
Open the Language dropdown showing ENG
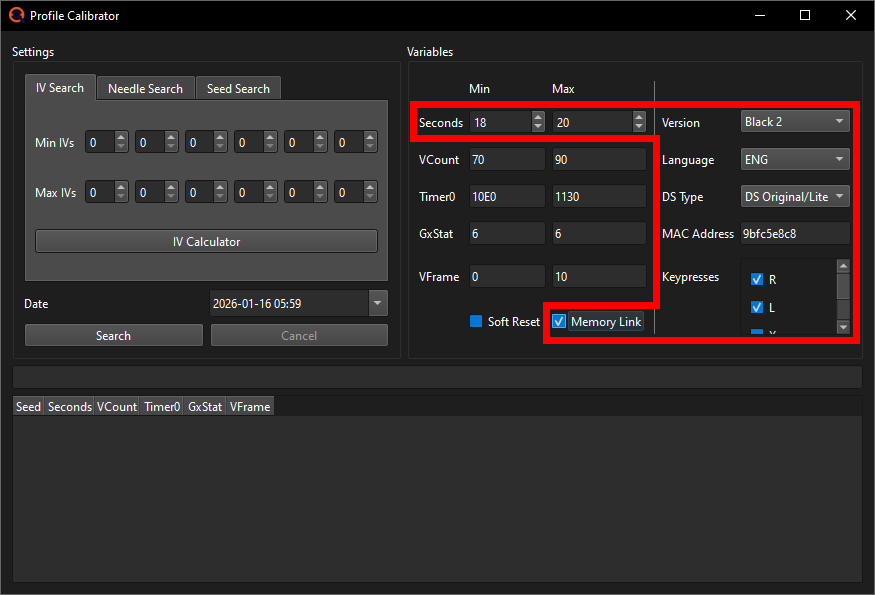(795, 159)
